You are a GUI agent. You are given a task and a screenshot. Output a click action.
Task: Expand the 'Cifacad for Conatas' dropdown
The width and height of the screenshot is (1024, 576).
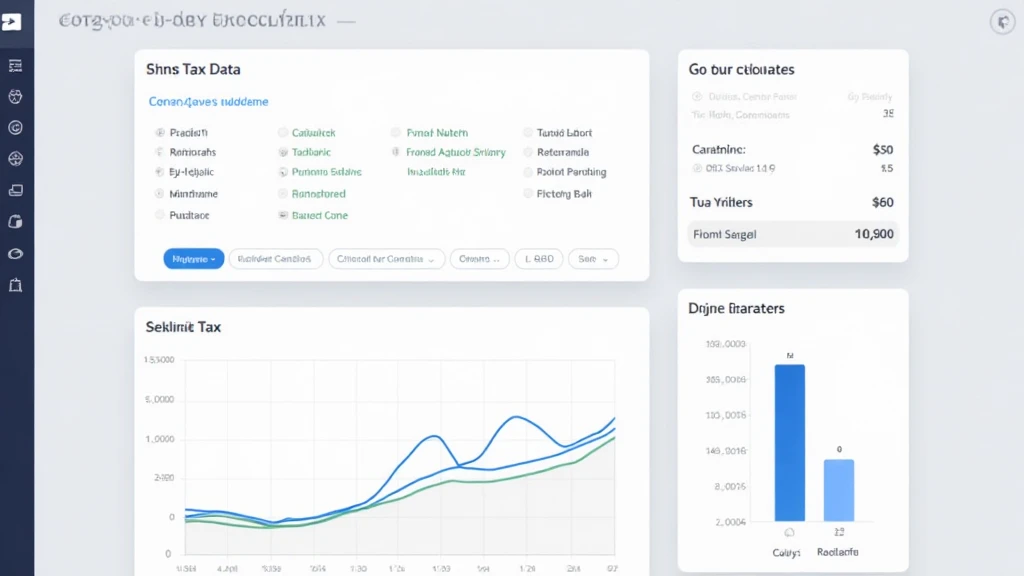click(386, 259)
